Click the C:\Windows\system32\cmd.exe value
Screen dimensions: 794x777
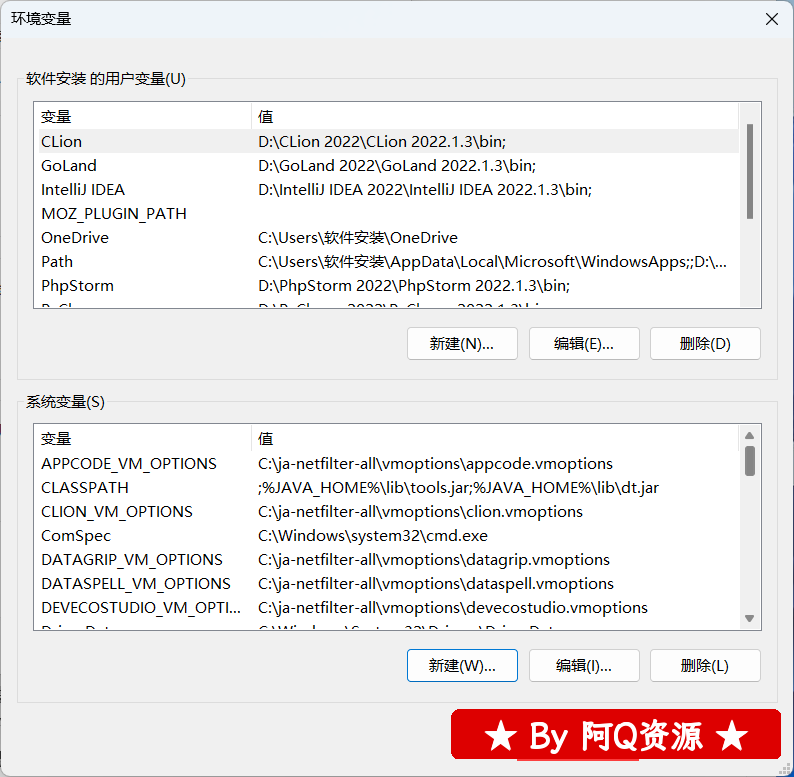pyautogui.click(x=373, y=535)
